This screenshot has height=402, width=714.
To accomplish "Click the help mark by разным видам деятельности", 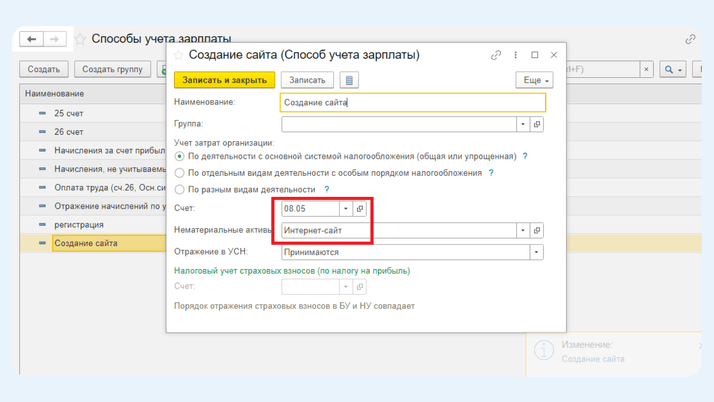I will pos(326,189).
